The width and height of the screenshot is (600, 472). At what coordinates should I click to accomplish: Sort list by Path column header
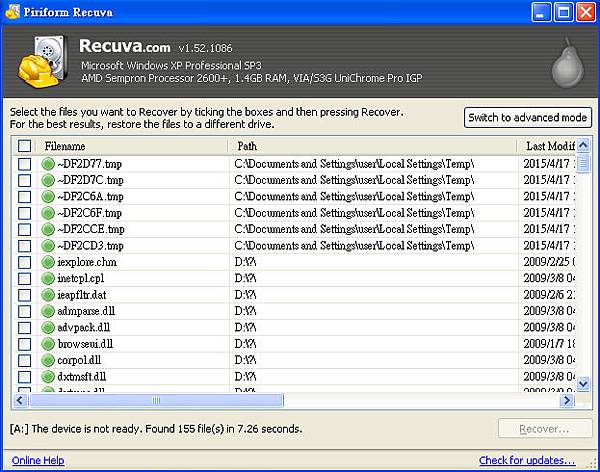(372, 146)
